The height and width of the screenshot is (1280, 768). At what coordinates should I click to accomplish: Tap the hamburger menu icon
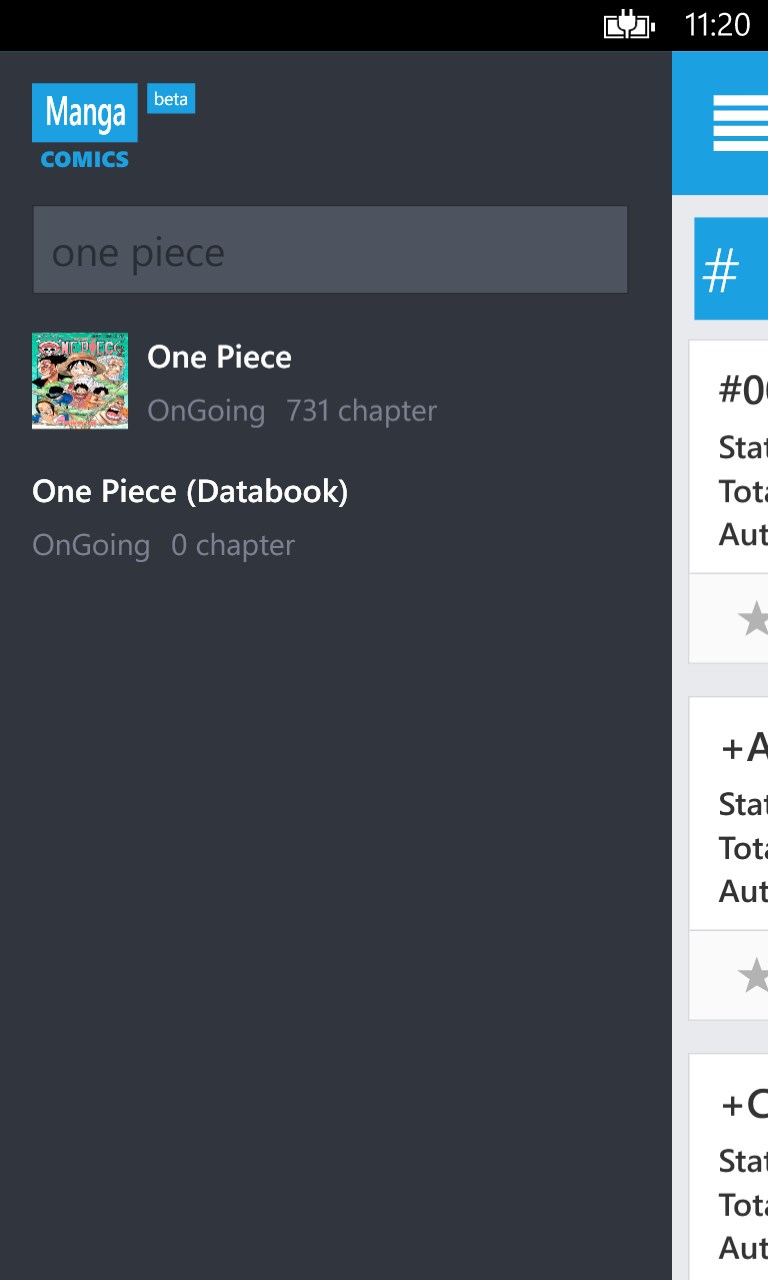(x=740, y=123)
